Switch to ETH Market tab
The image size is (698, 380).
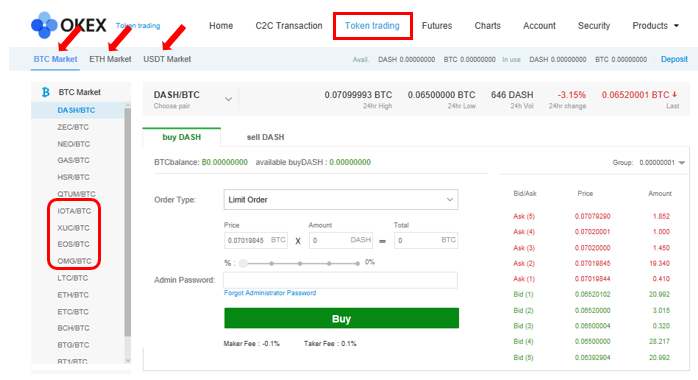click(x=110, y=59)
